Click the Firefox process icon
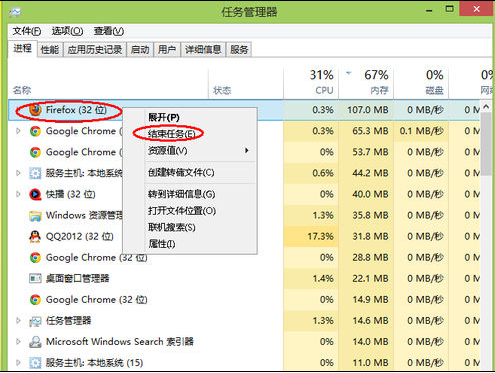Viewport: 495px width, 373px height. pos(35,110)
